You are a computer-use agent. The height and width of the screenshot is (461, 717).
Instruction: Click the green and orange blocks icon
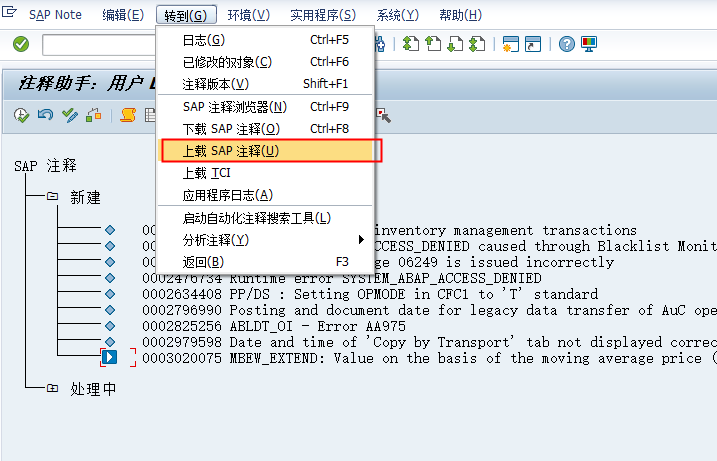click(x=93, y=115)
